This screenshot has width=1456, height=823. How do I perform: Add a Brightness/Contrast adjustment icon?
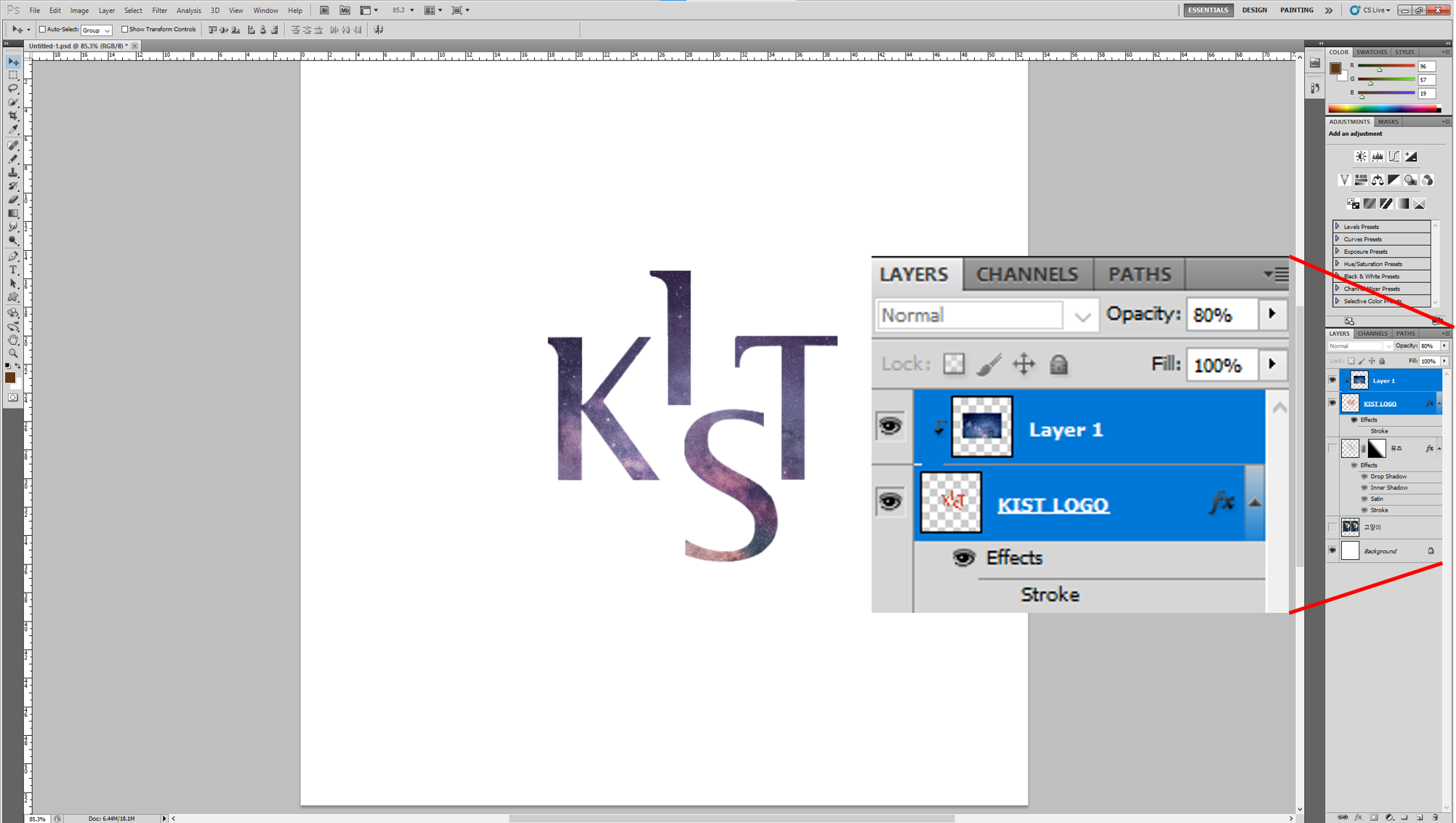coord(1361,156)
